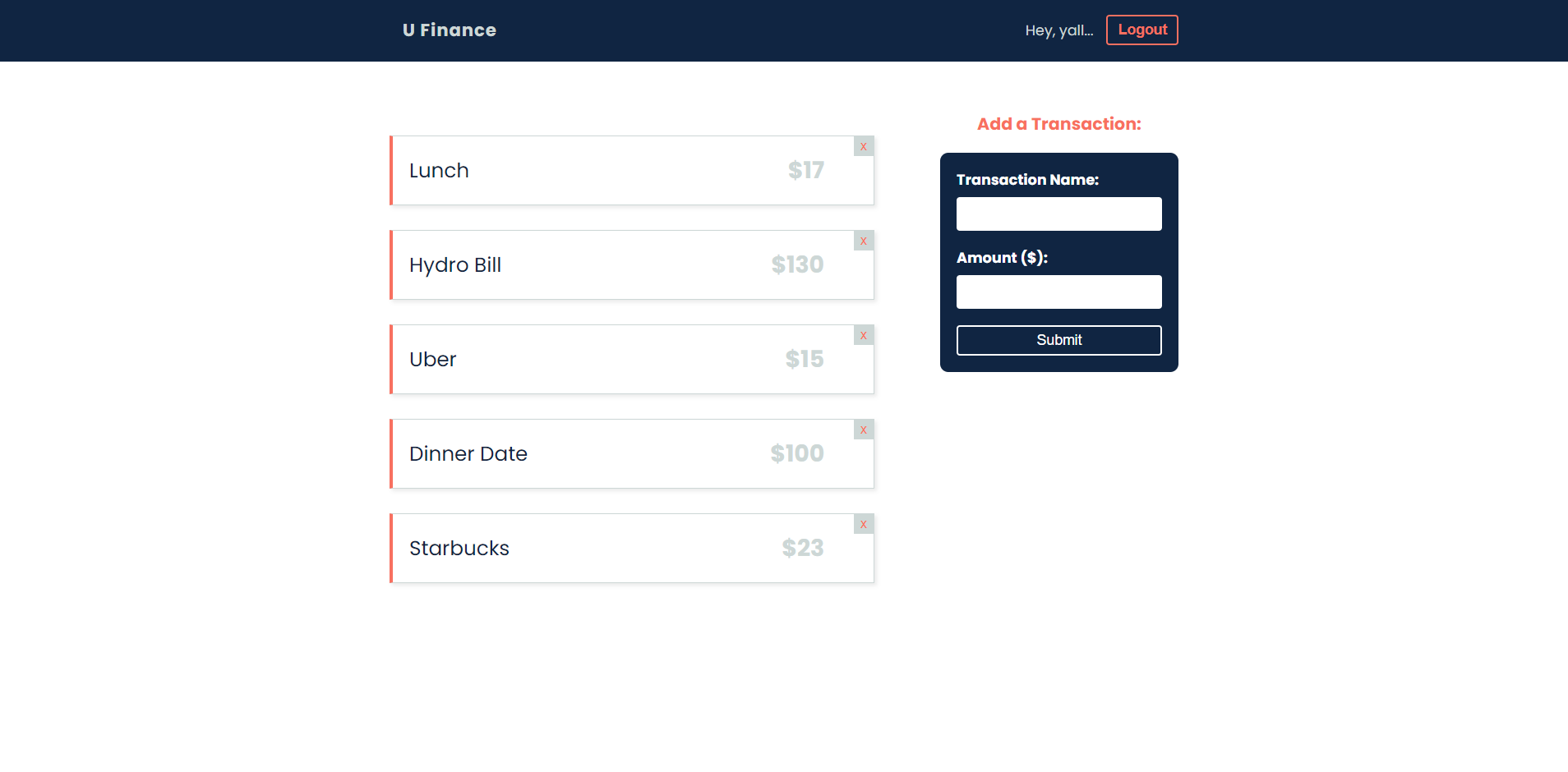Click the 'Add a Transaction:' heading

(1058, 124)
